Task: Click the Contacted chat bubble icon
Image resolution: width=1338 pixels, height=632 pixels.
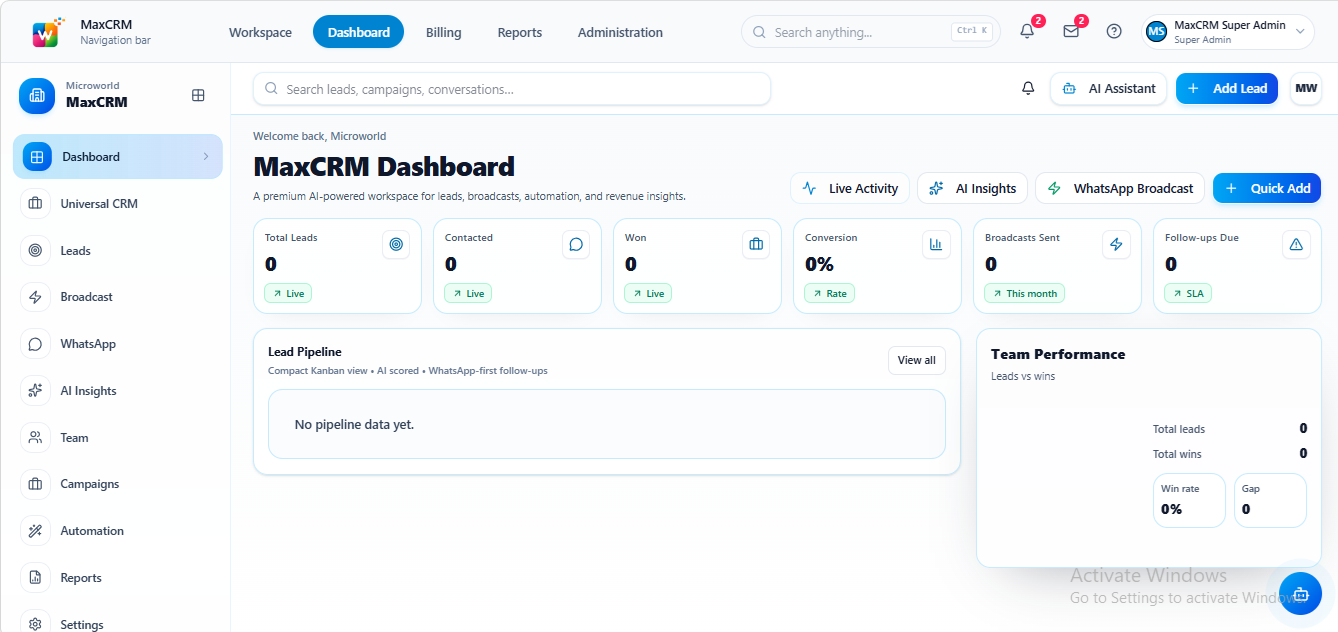Action: [x=576, y=244]
